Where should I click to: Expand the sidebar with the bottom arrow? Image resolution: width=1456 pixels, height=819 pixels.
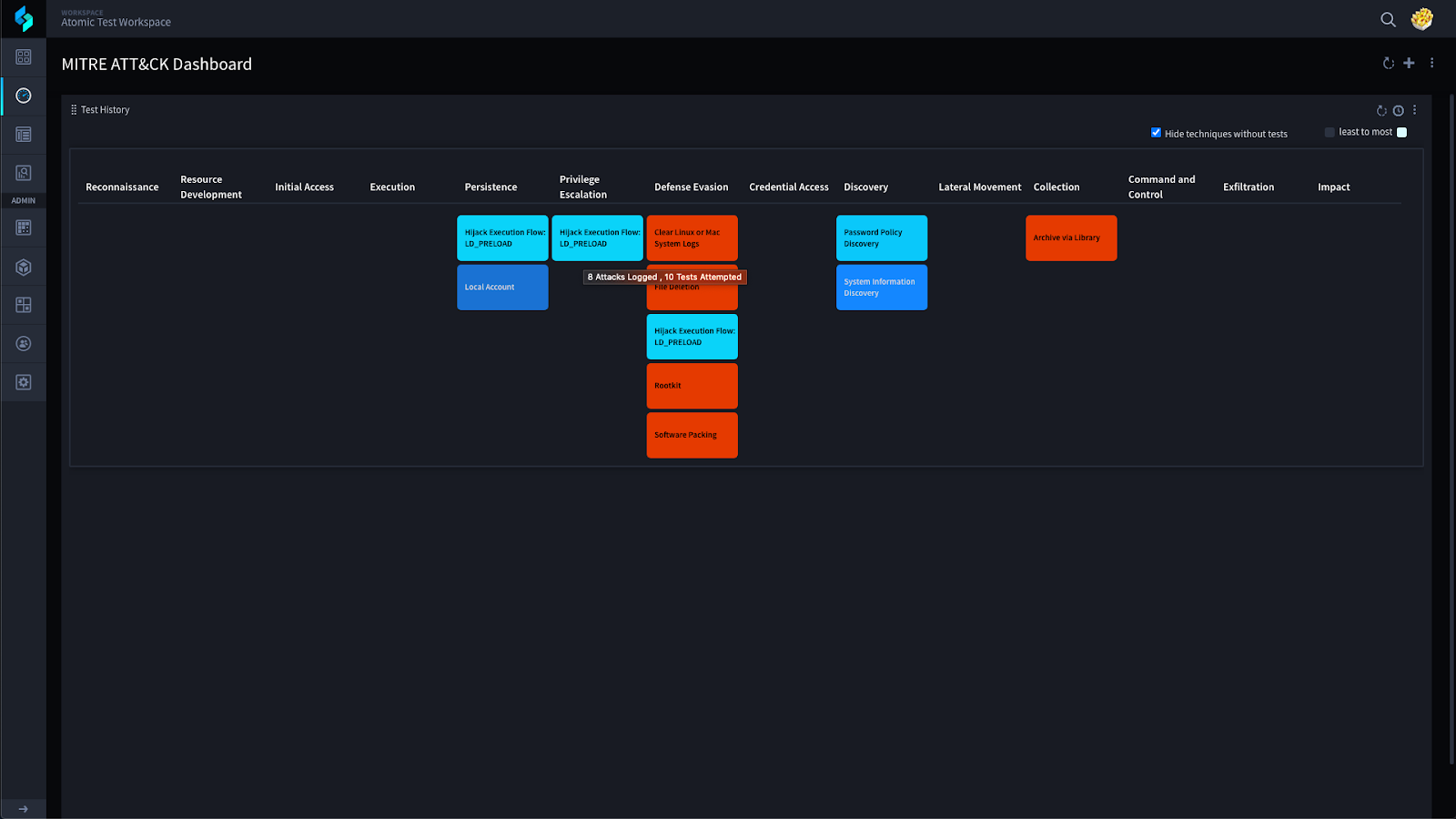24,809
